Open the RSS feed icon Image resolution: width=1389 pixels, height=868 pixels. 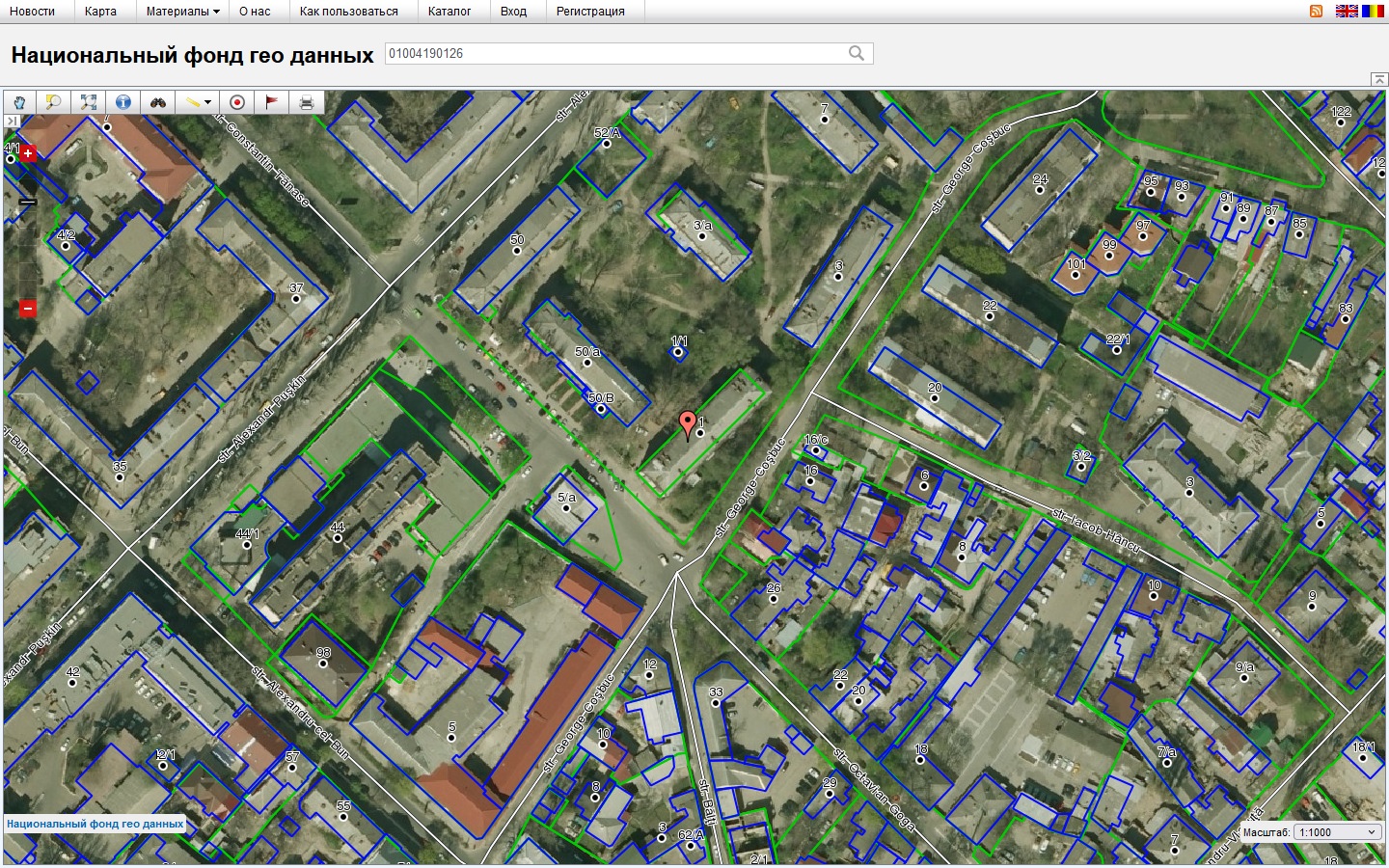[1316, 11]
